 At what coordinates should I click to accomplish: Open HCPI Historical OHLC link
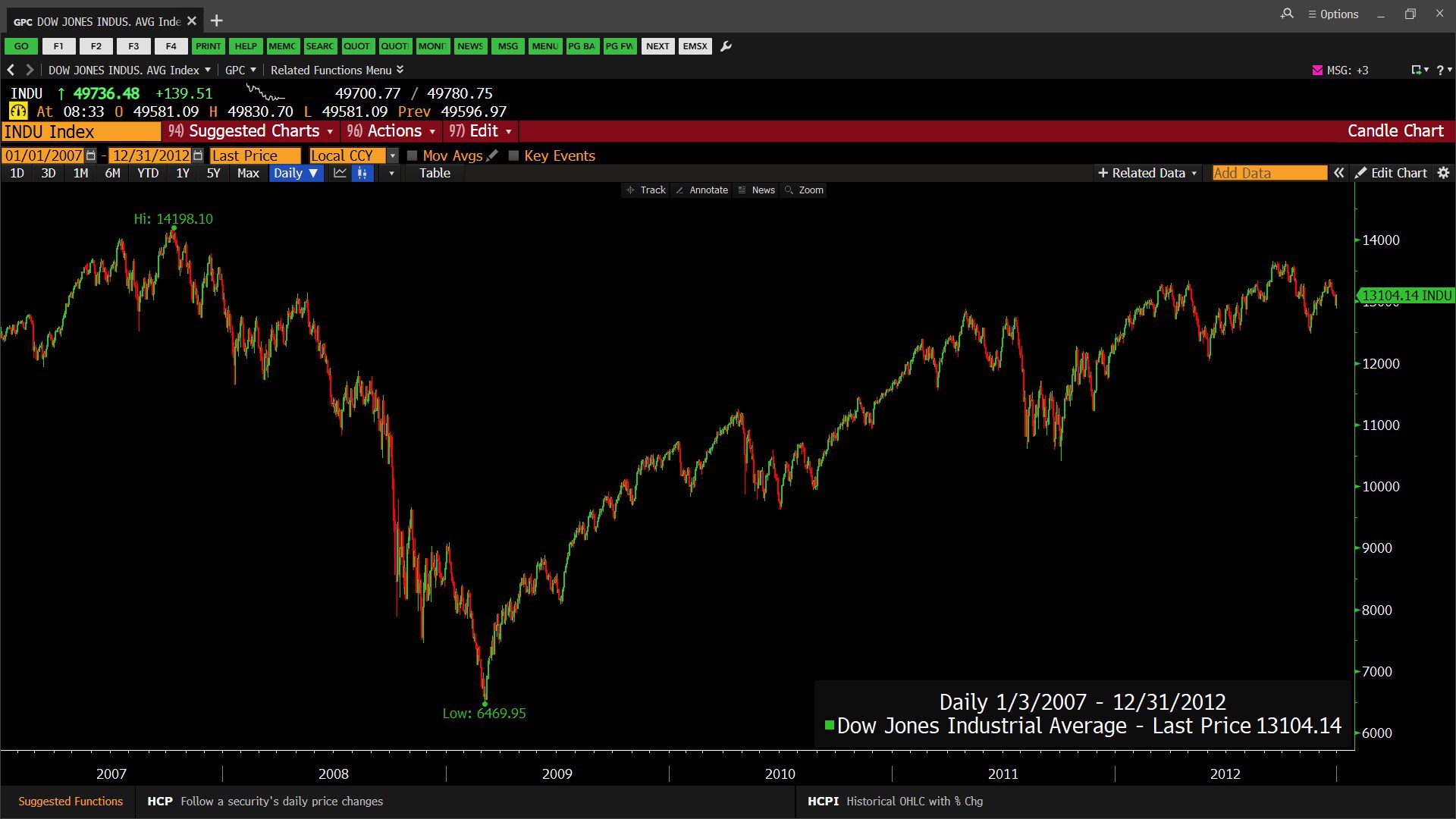pos(895,801)
